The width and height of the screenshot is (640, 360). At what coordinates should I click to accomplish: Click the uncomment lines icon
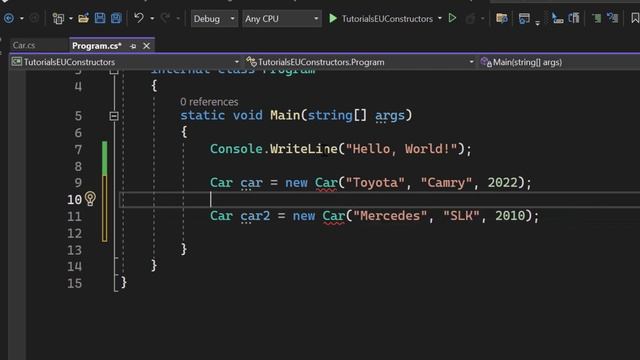[x=613, y=18]
